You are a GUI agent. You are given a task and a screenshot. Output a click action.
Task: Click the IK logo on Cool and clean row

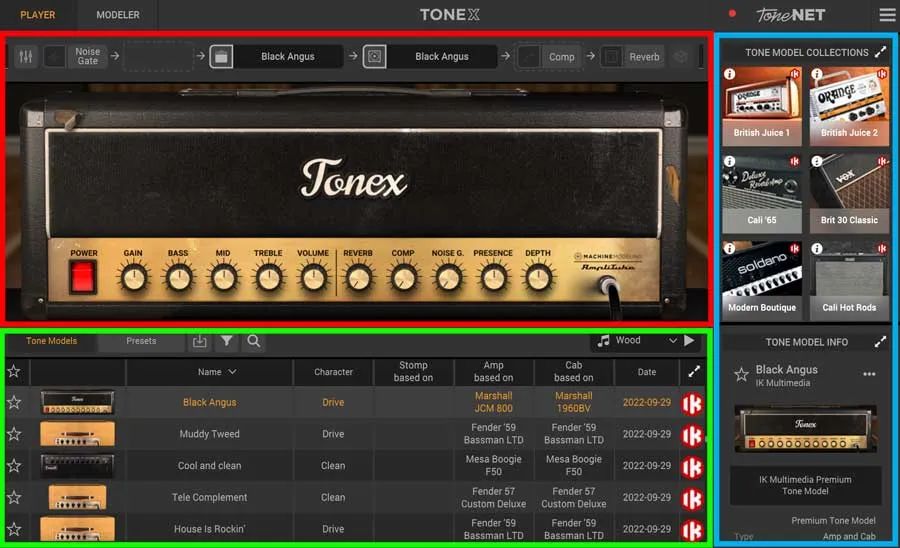(692, 467)
